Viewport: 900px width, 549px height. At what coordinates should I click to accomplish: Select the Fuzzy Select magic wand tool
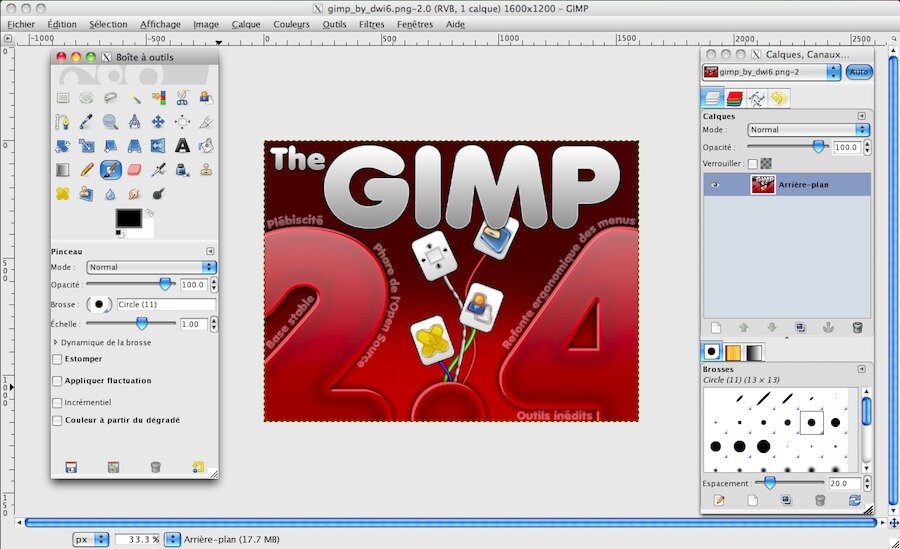(135, 98)
